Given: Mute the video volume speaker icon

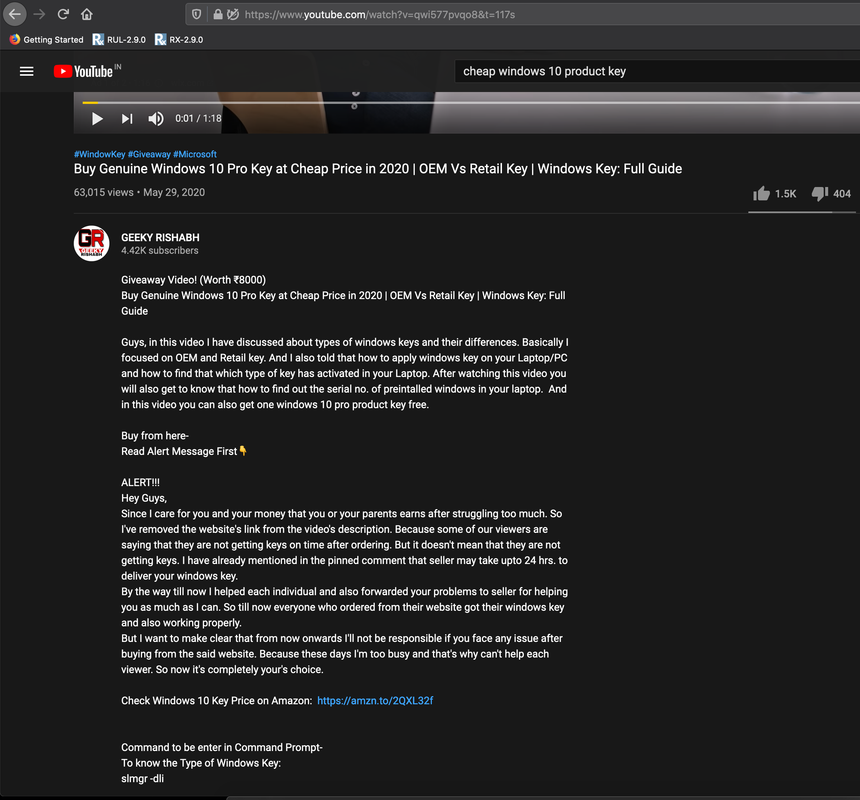Looking at the screenshot, I should point(156,118).
